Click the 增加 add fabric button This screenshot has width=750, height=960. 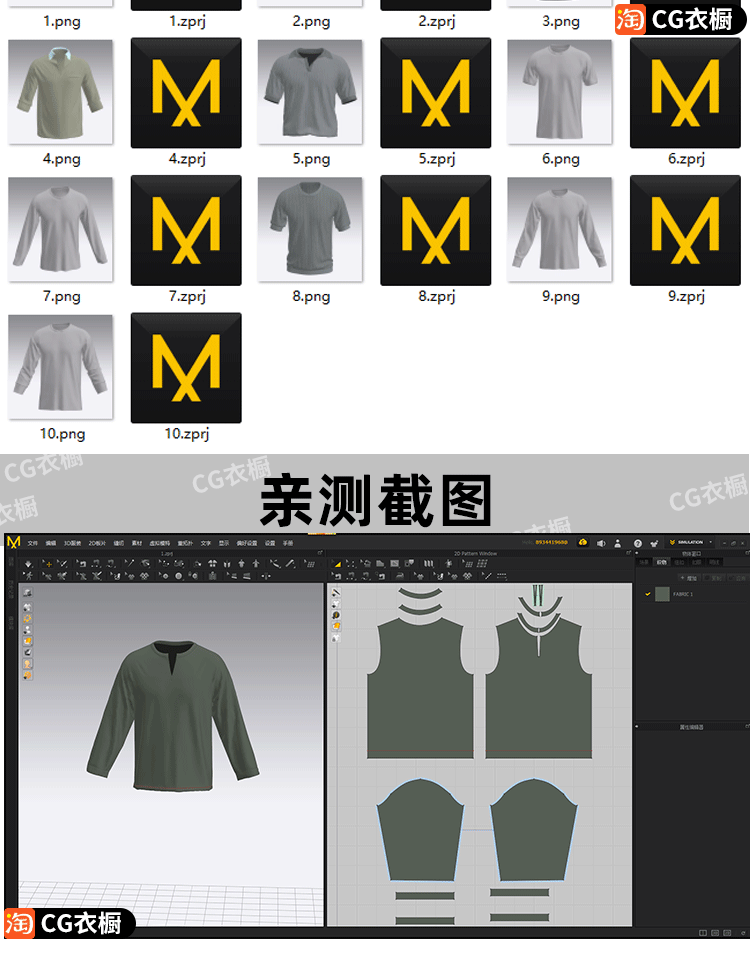689,578
